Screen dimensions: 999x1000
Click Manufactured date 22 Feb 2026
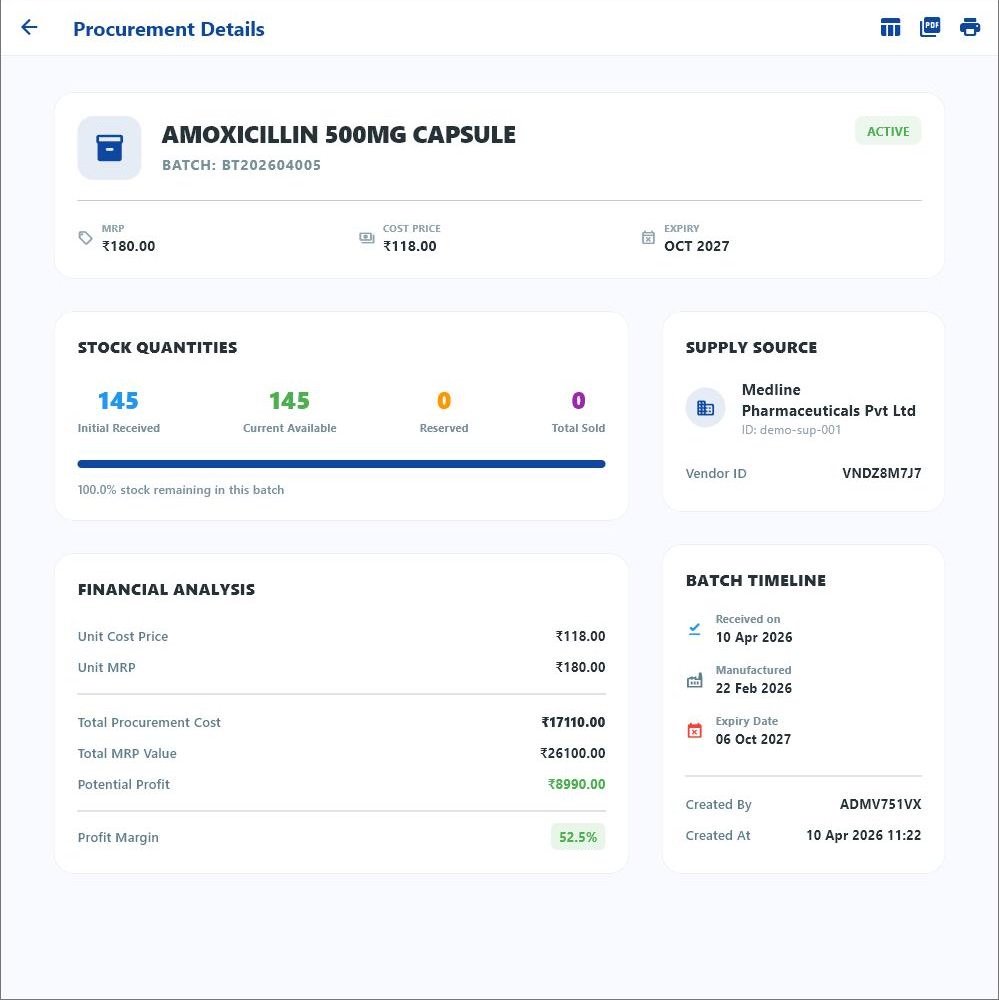[753, 688]
